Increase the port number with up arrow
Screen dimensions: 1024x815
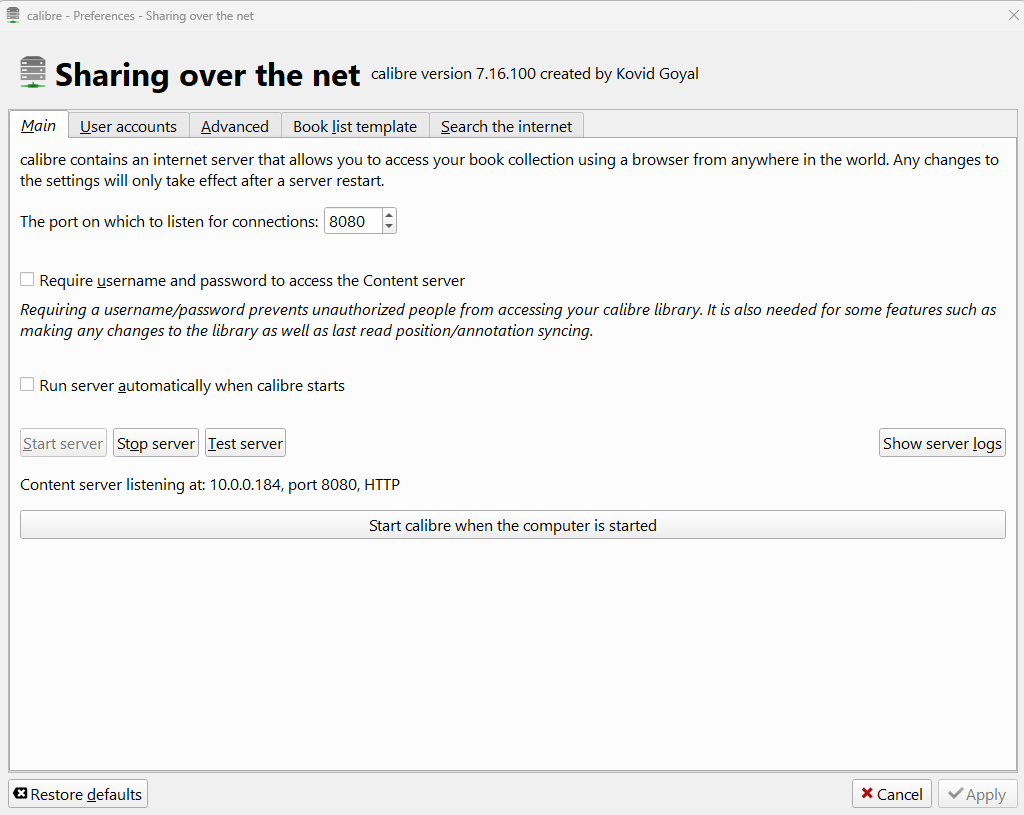coord(389,215)
